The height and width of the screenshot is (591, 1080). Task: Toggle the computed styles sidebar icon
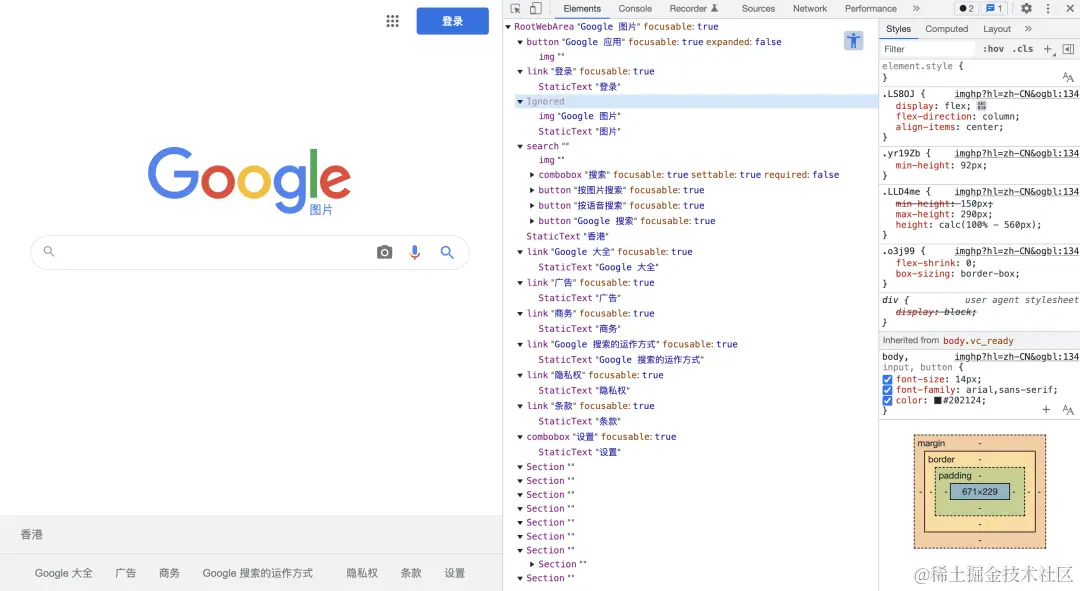1068,49
